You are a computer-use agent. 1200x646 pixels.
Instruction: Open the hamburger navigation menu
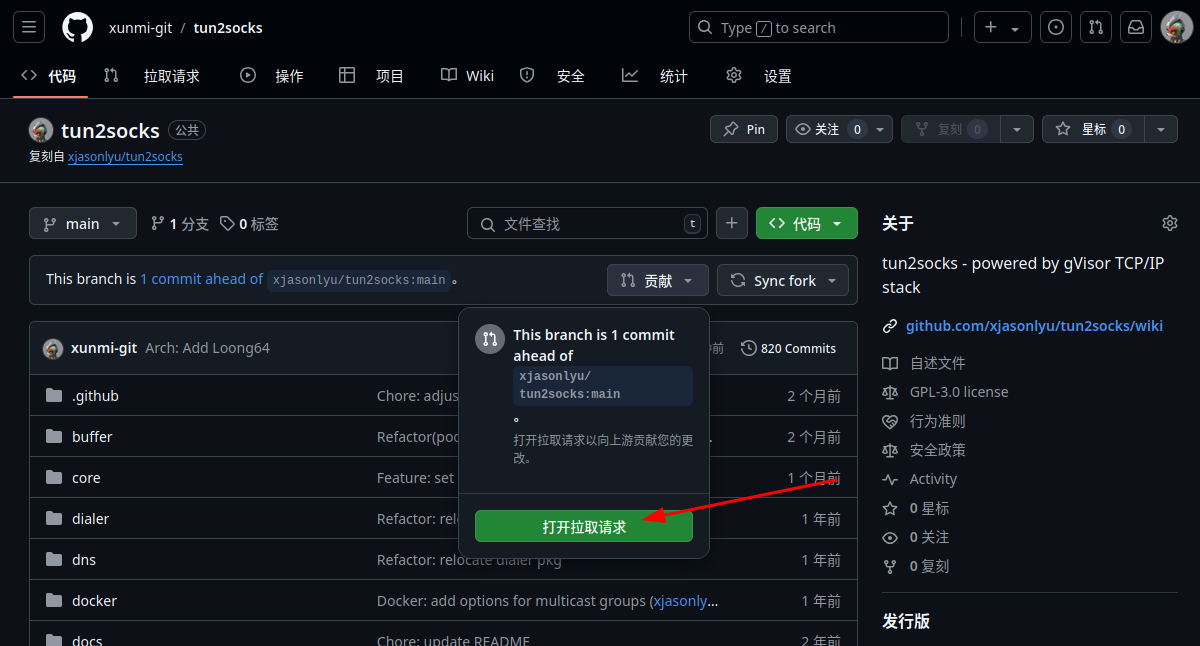coord(28,28)
